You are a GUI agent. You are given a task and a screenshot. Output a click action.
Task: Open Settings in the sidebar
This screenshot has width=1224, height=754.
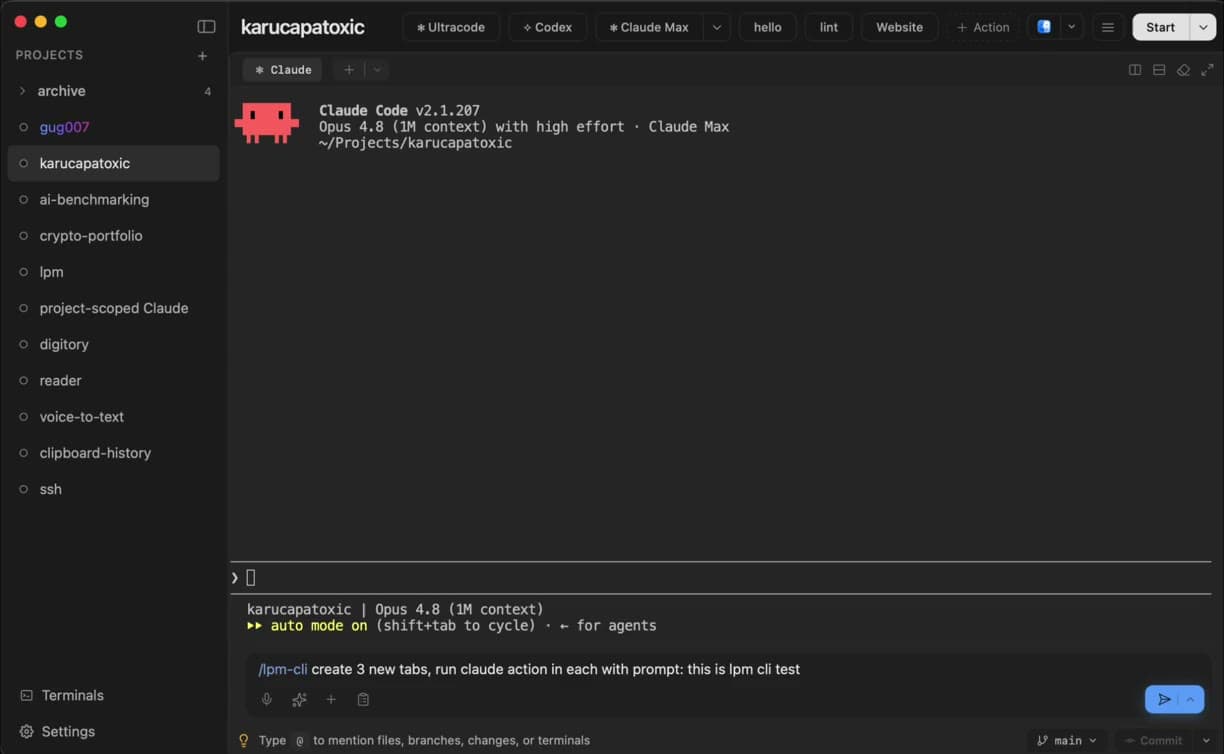[58, 731]
